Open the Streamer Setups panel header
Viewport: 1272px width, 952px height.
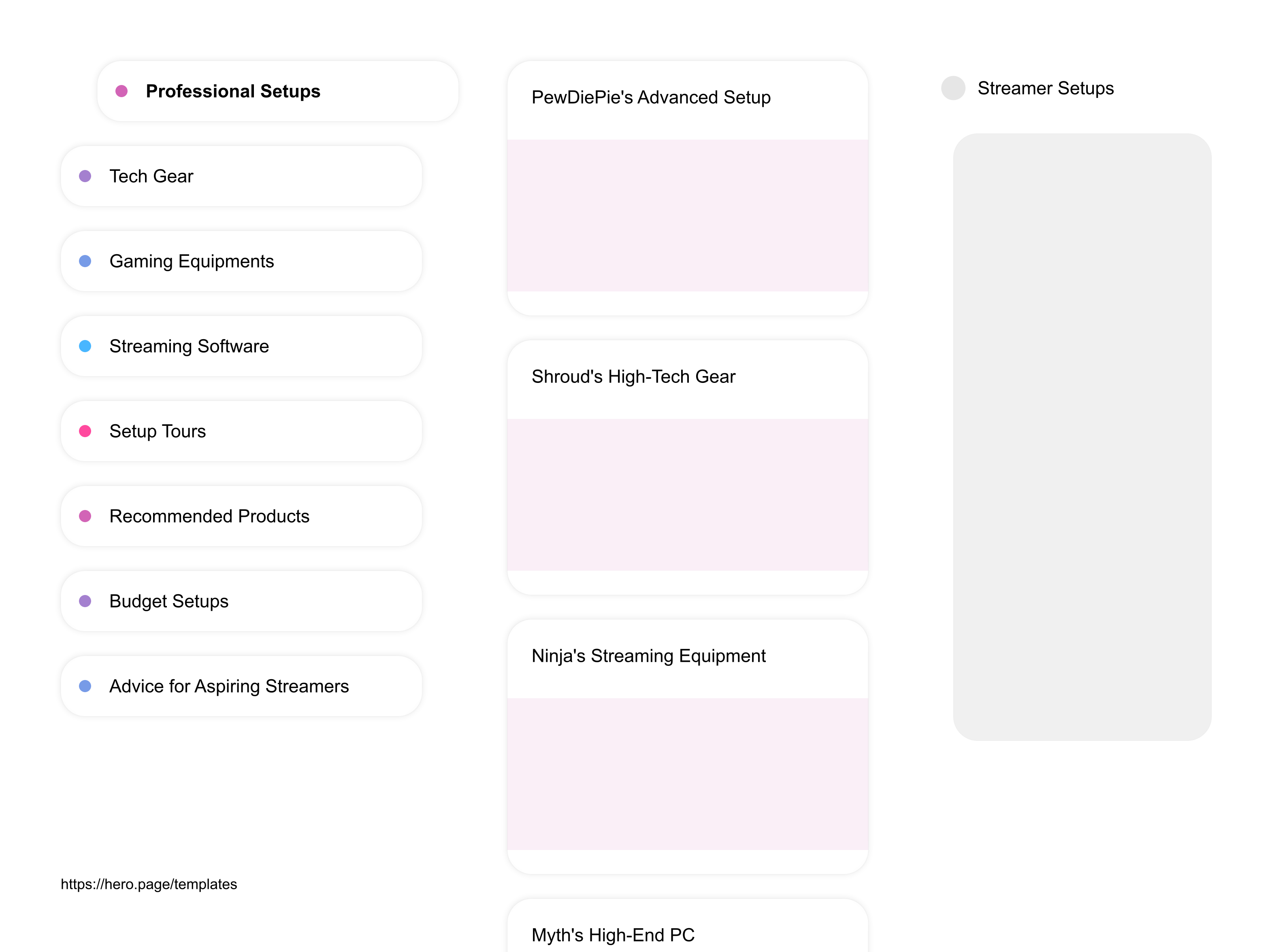(x=1046, y=88)
